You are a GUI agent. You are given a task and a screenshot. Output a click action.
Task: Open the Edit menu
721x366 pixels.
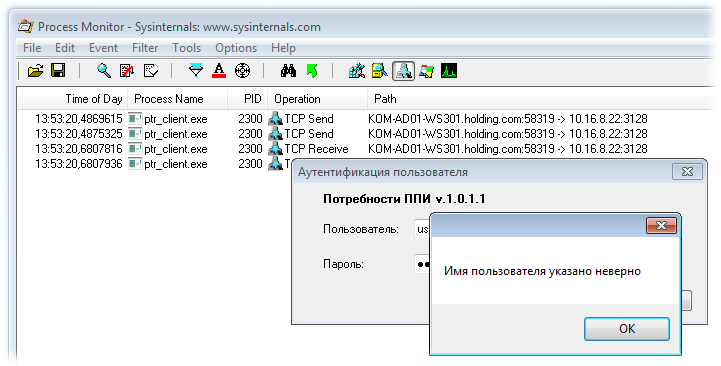point(65,48)
